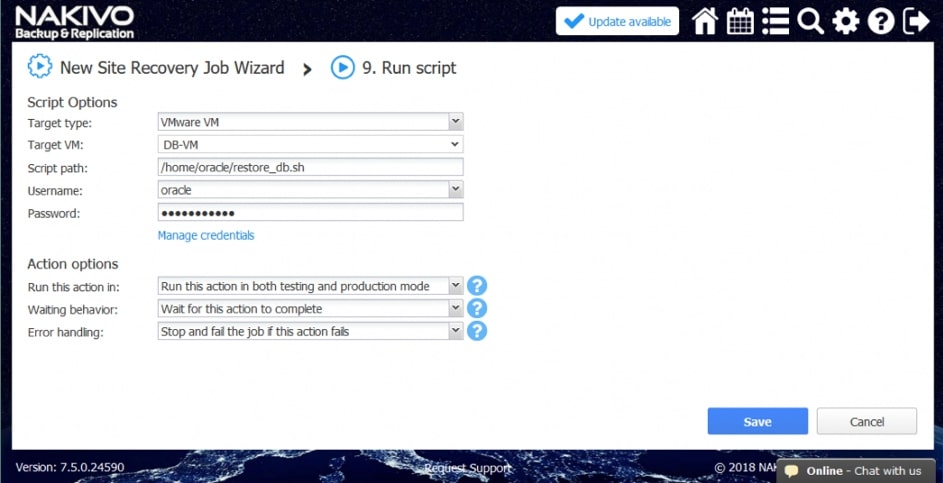
Task: Click the Search magnifier icon
Action: [x=810, y=21]
